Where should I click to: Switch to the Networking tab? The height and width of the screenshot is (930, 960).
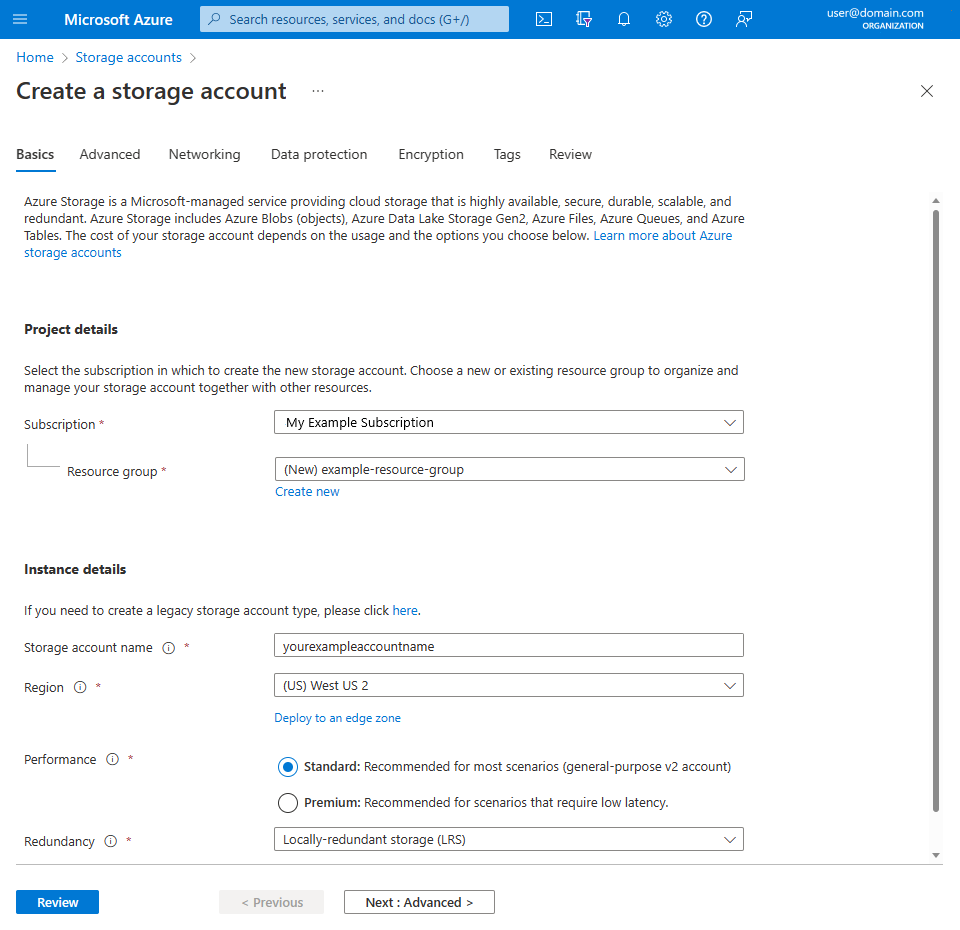point(204,154)
